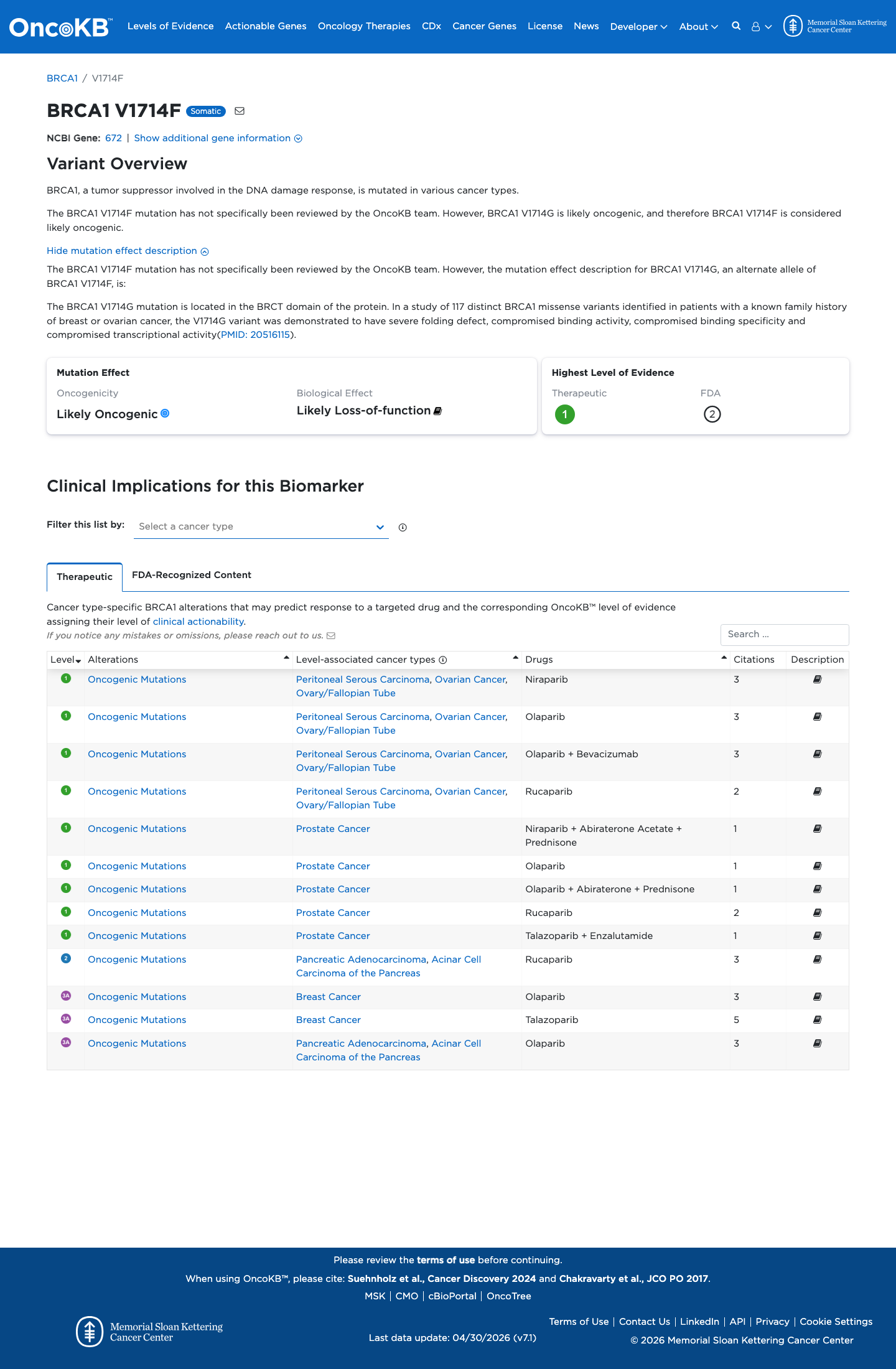
Task: Open description for Olaparib + Bevacizumab row
Action: point(818,754)
